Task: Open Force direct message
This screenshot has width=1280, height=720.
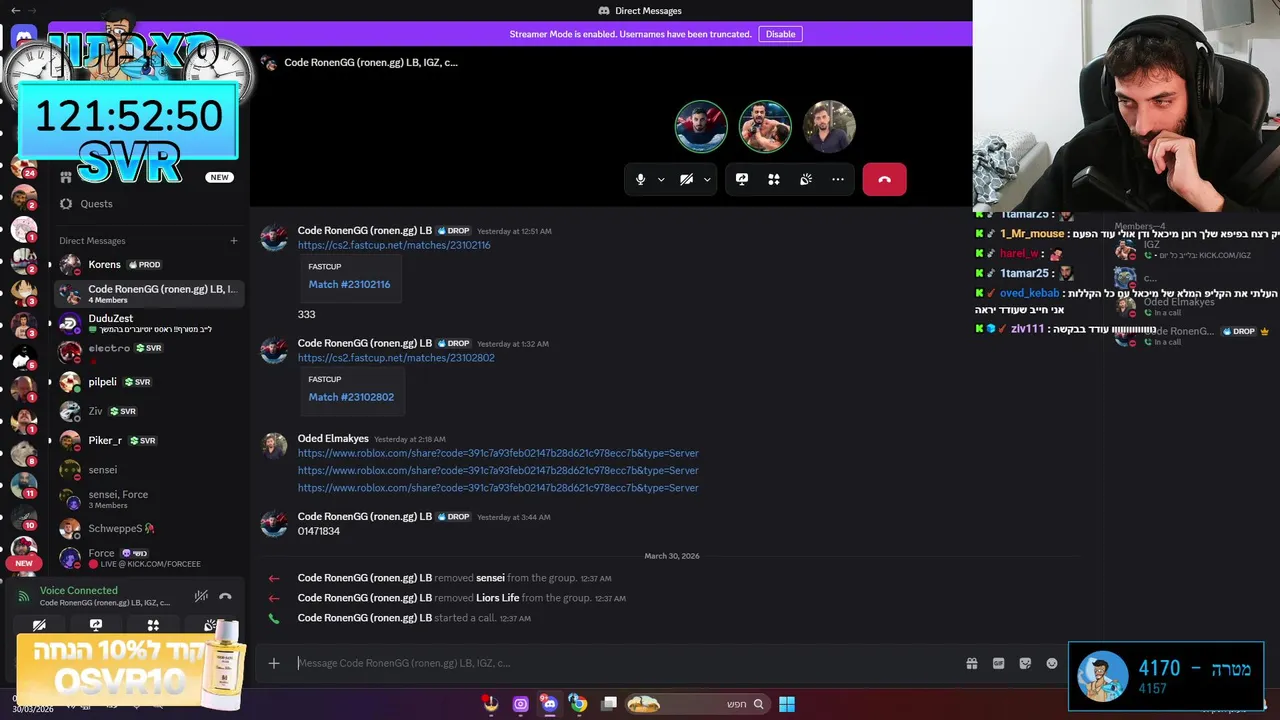Action: click(149, 558)
